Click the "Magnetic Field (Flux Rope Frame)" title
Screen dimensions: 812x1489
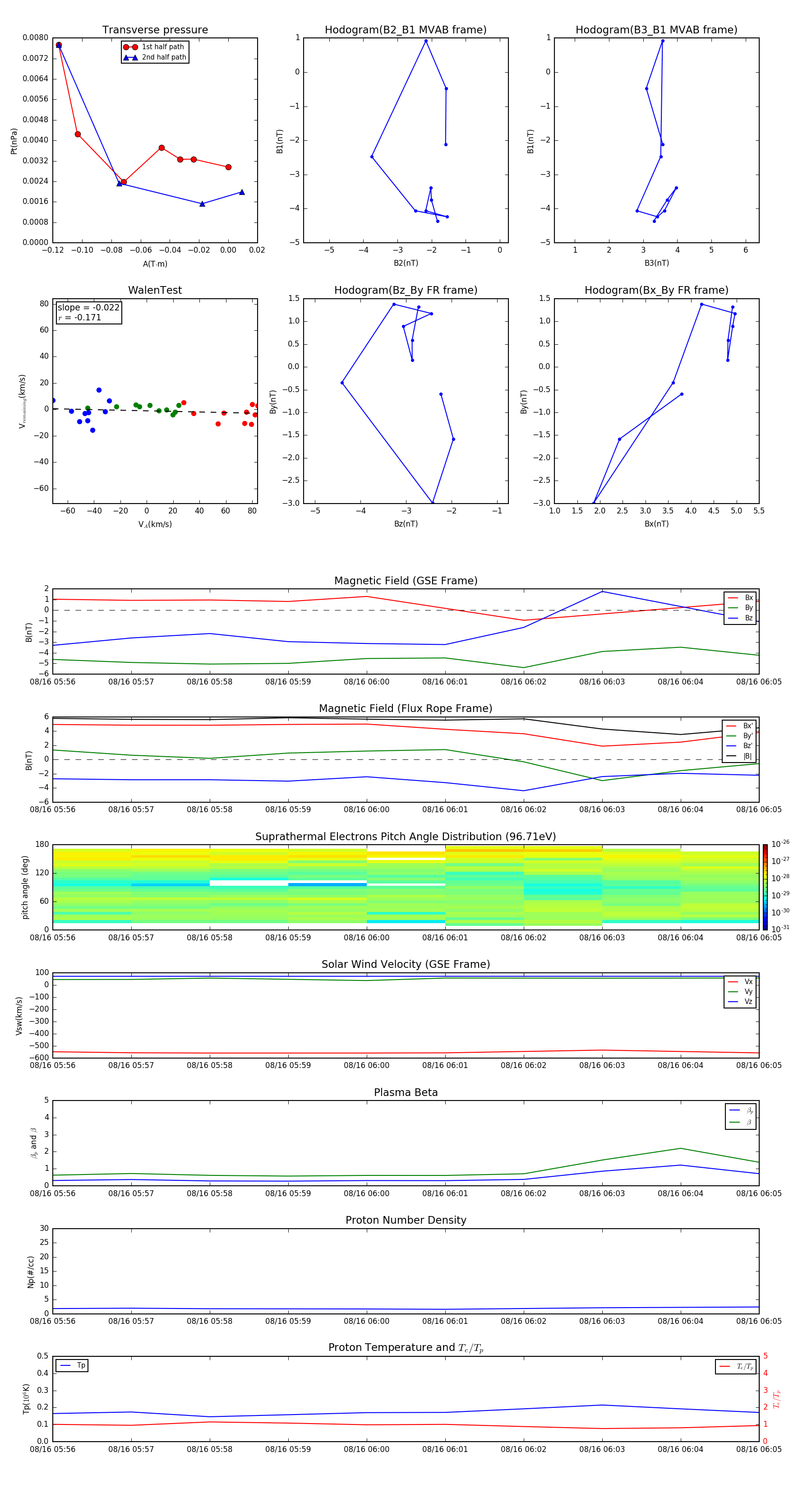[x=406, y=709]
